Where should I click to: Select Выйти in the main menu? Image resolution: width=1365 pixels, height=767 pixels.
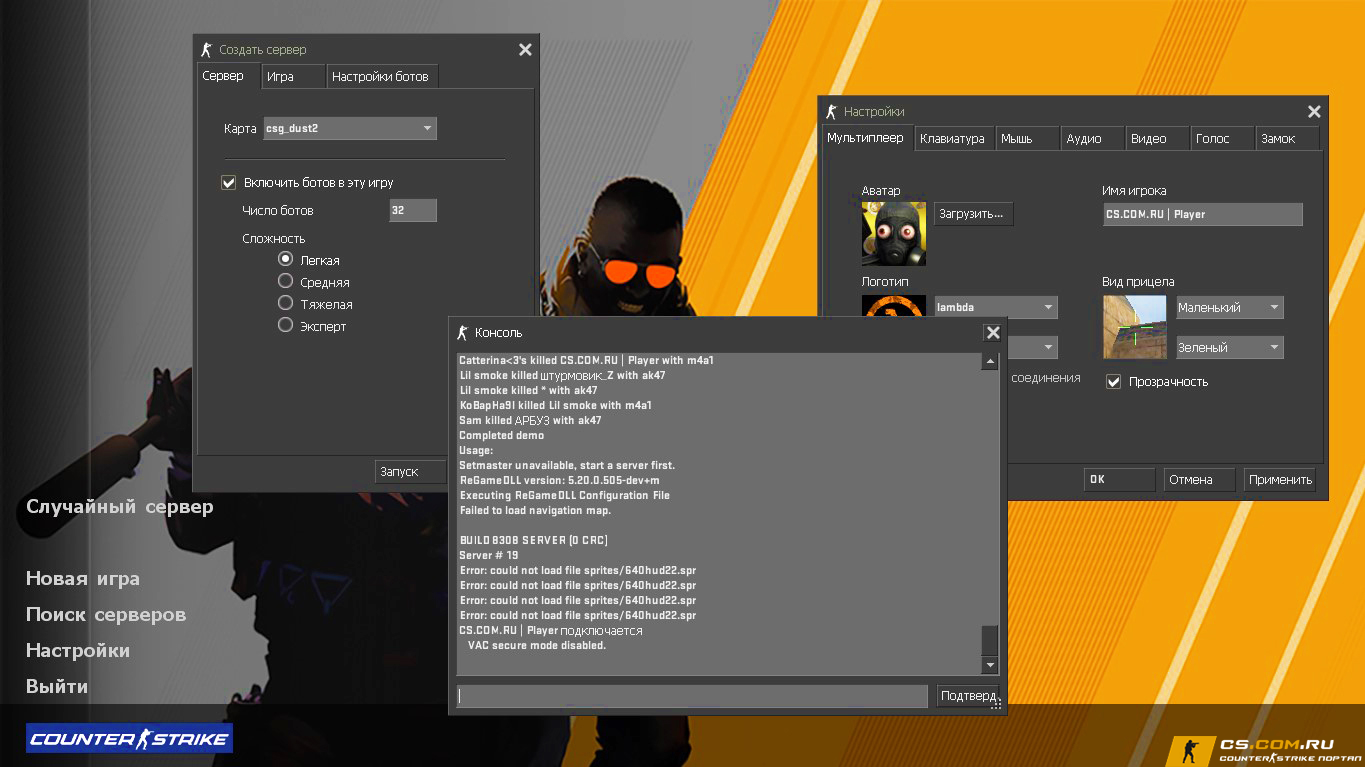[x=57, y=686]
